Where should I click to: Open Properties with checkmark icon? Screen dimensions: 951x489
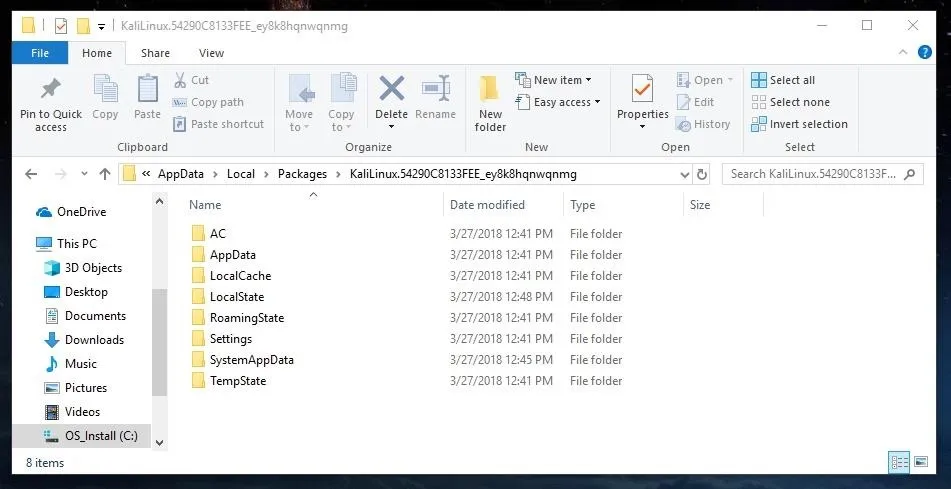(642, 90)
